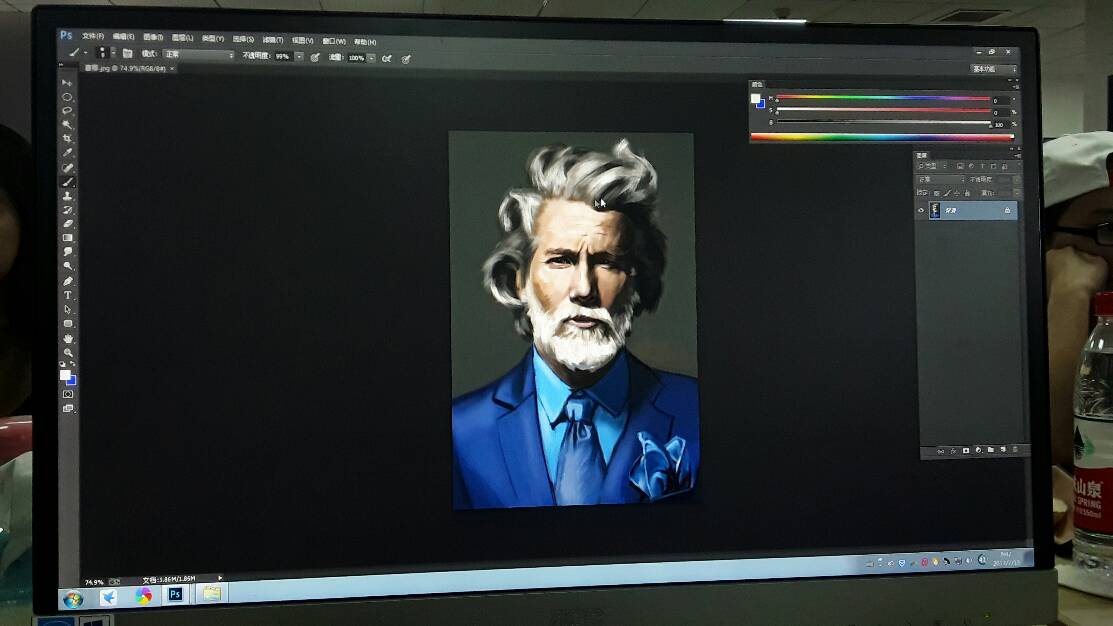Select the Hand tool
The width and height of the screenshot is (1113, 626).
pos(67,339)
